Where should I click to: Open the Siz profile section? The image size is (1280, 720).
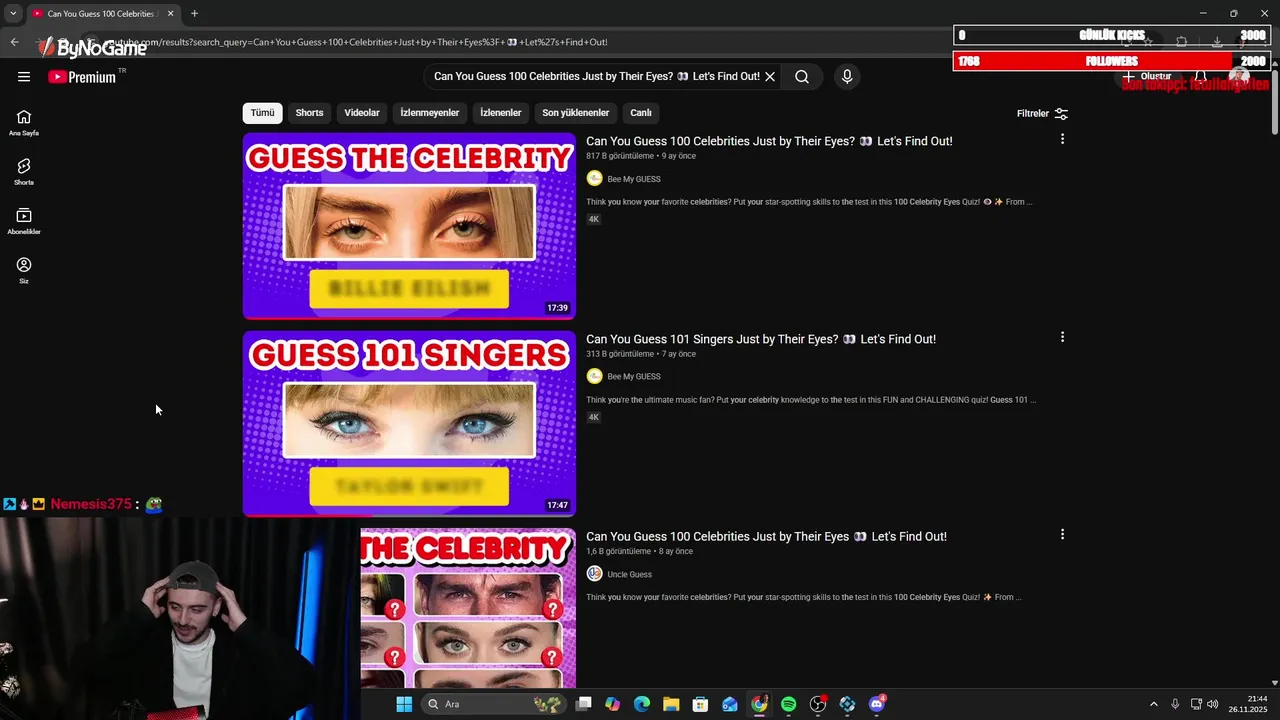coord(24,270)
